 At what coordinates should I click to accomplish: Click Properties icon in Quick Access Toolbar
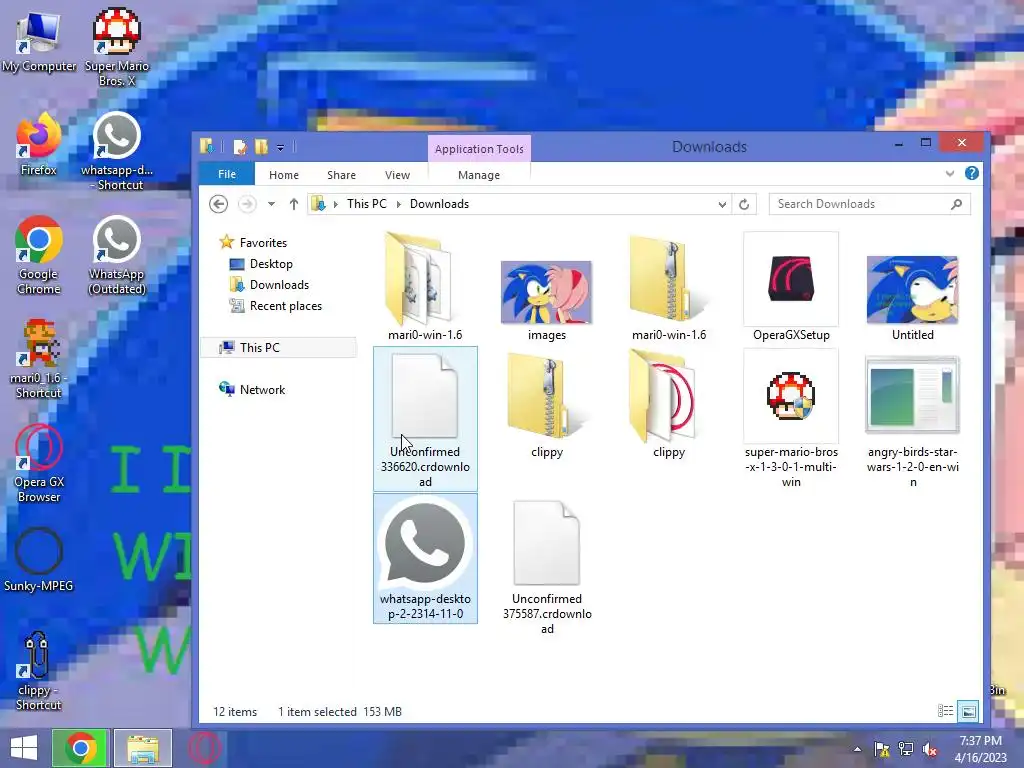pos(240,147)
